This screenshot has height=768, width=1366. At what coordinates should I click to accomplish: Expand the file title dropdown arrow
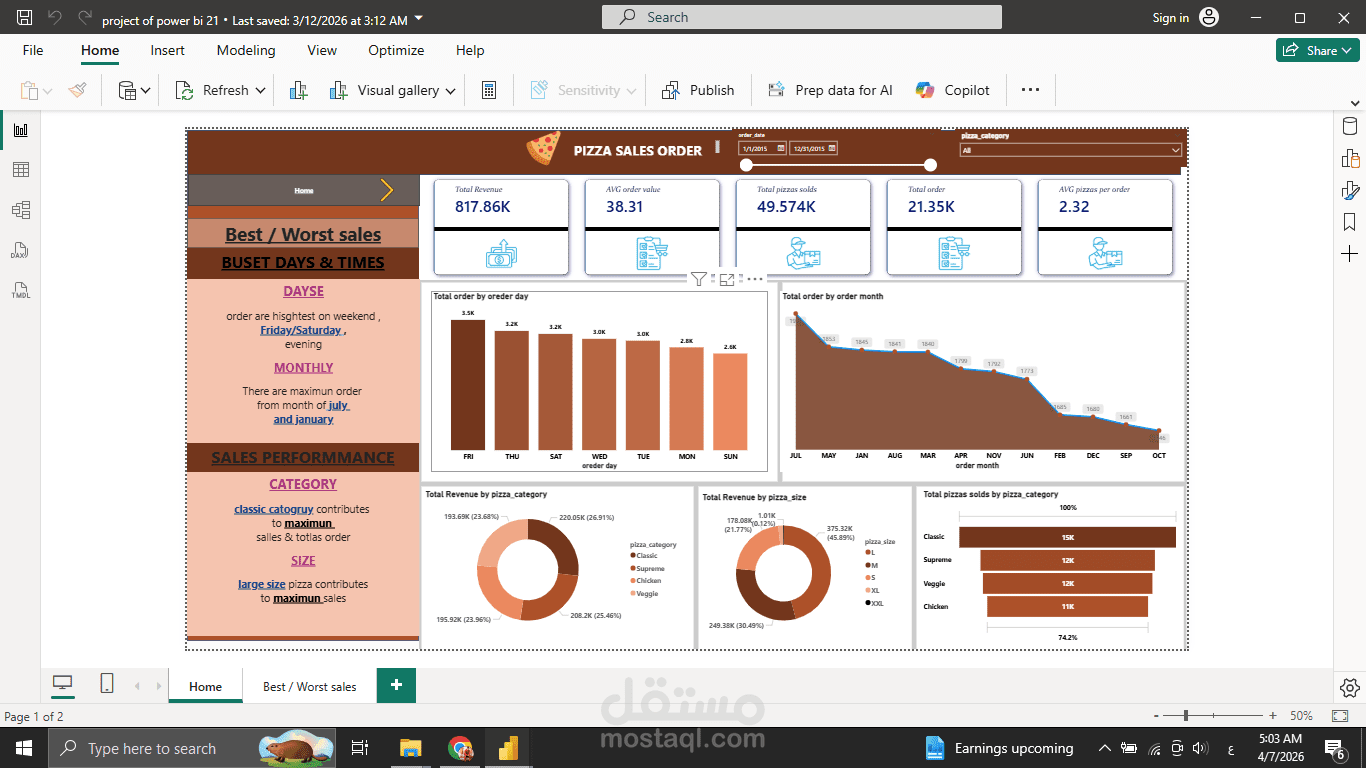(x=418, y=19)
